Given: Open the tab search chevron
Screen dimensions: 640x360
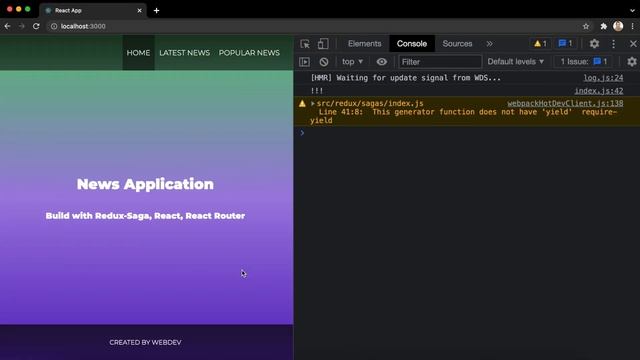Looking at the screenshot, I should (633, 11).
